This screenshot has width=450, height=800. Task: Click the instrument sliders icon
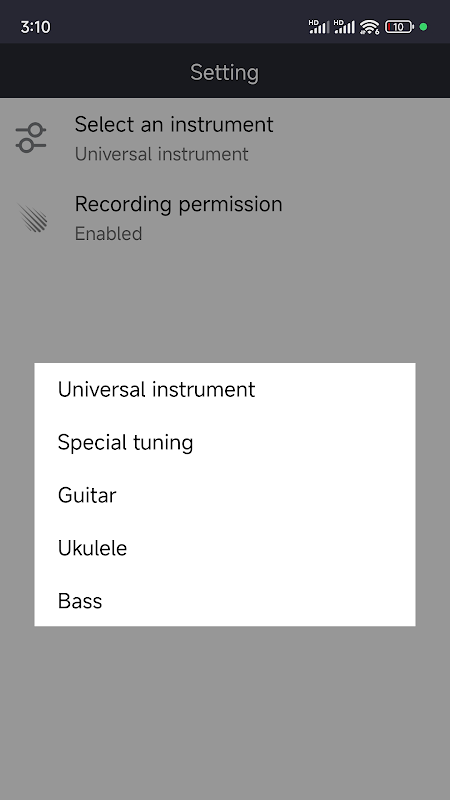click(x=31, y=138)
